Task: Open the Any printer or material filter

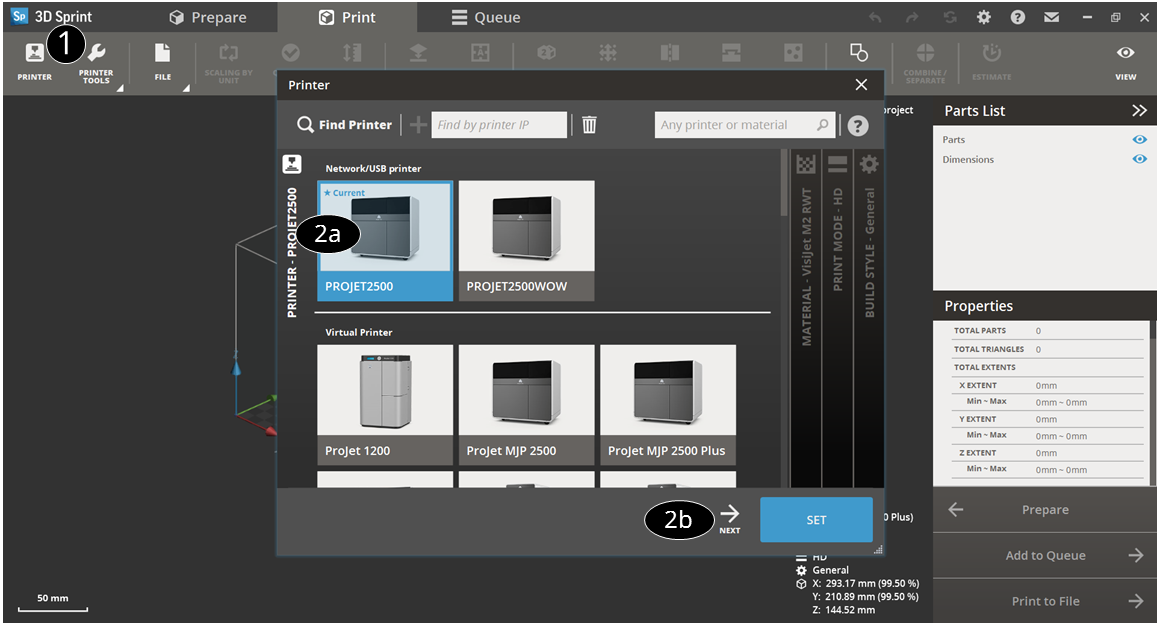Action: [745, 124]
